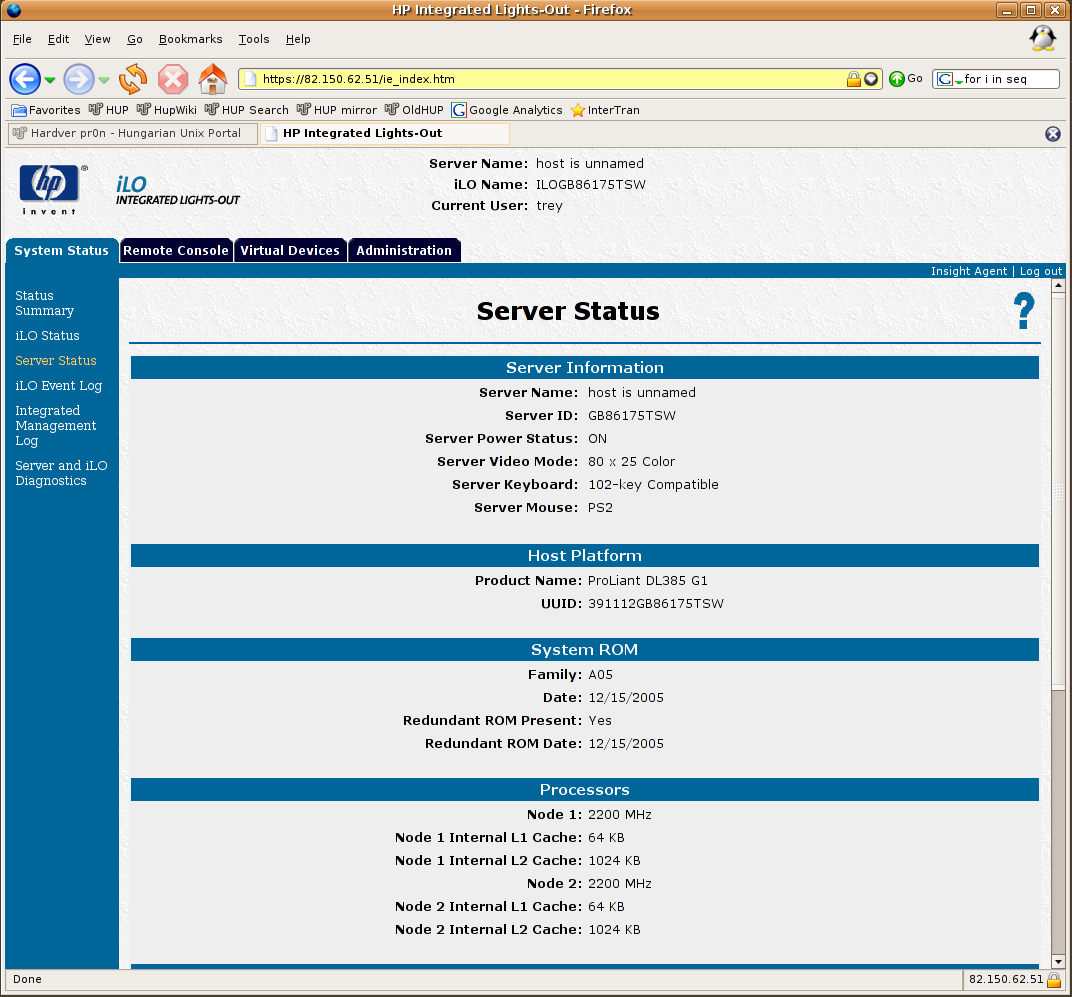The image size is (1072, 997).
Task: Open iLO Event Log in sidebar
Action: click(58, 386)
